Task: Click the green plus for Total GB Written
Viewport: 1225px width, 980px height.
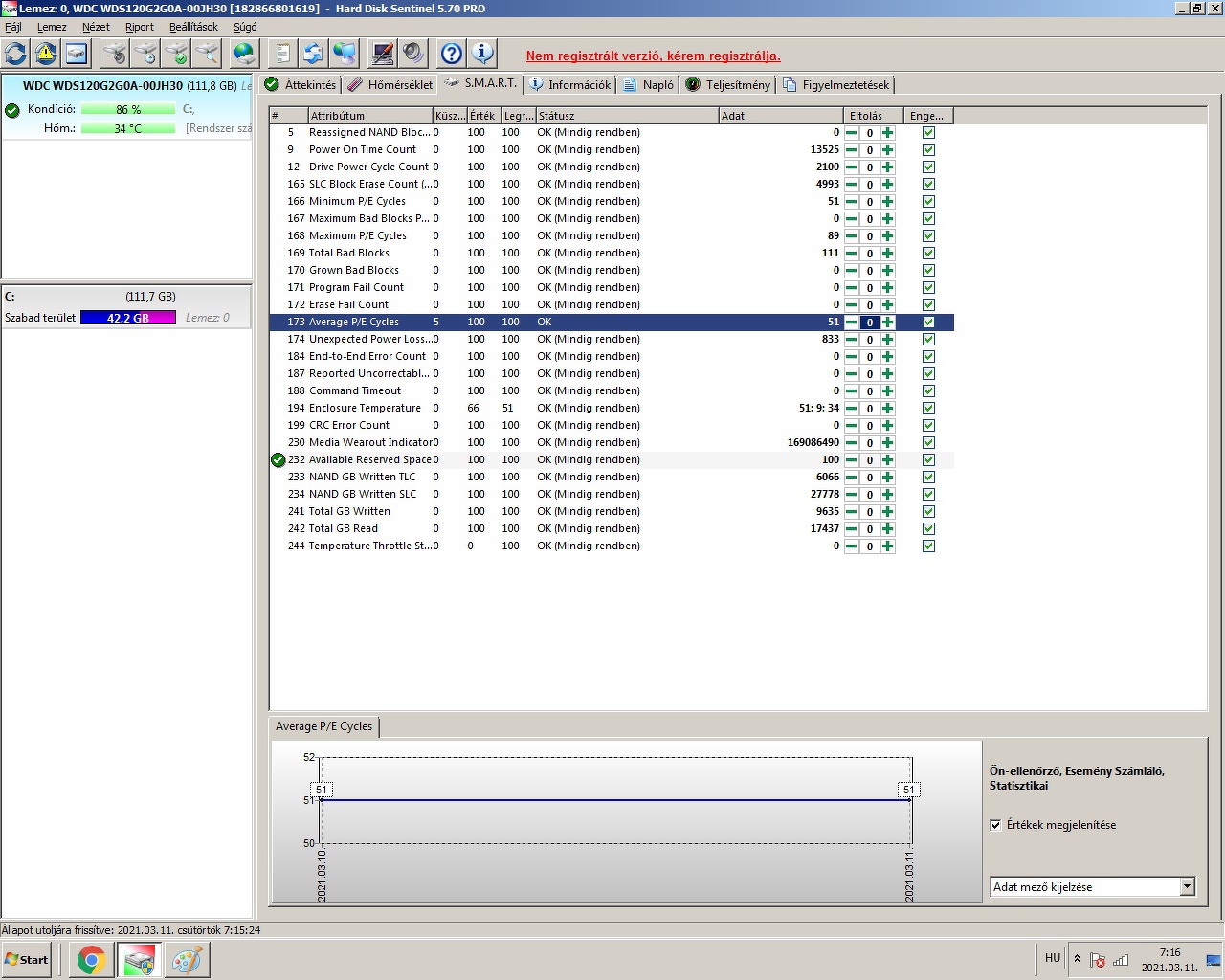Action: [888, 512]
